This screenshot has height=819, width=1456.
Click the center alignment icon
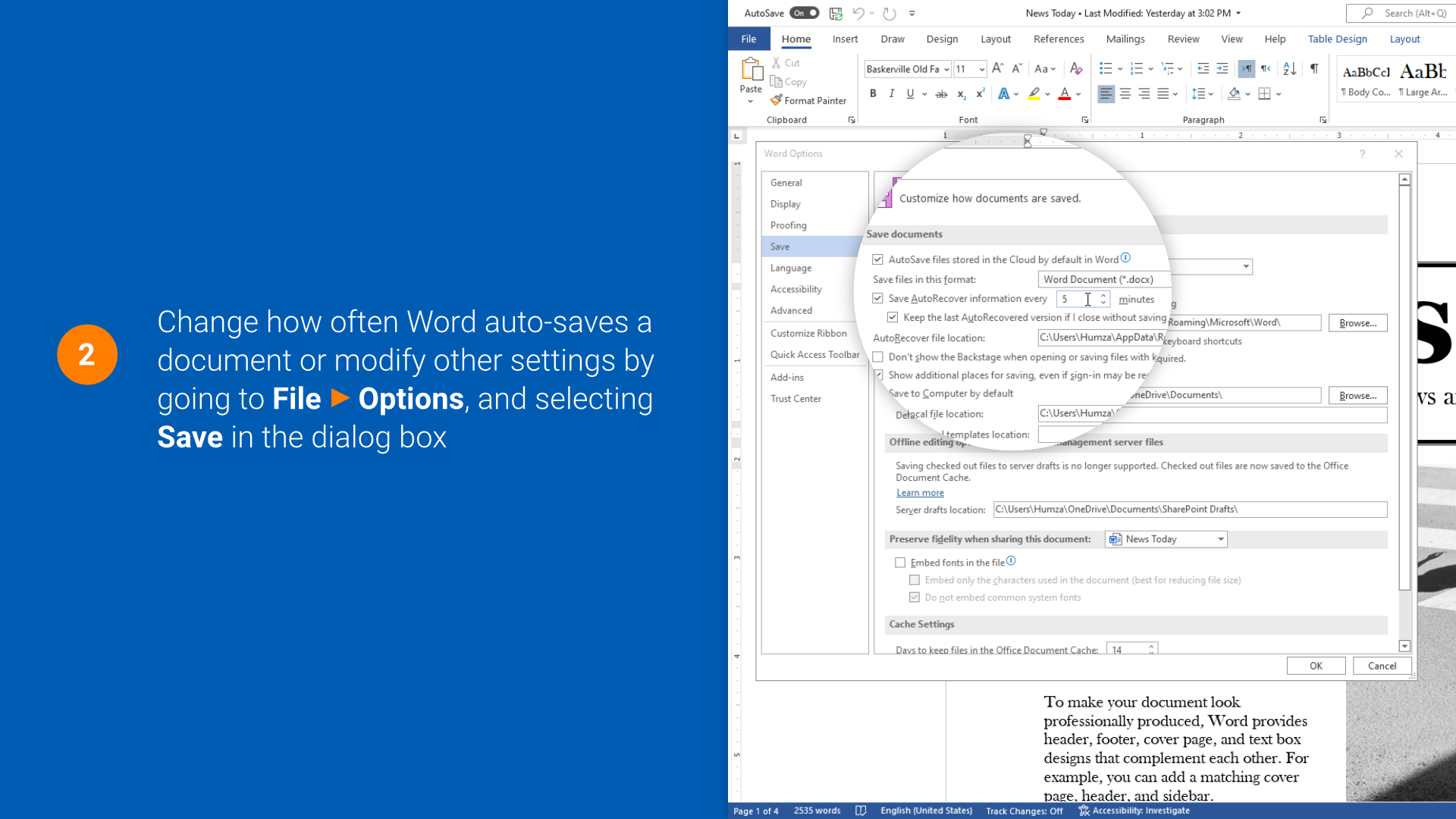coord(1125,94)
